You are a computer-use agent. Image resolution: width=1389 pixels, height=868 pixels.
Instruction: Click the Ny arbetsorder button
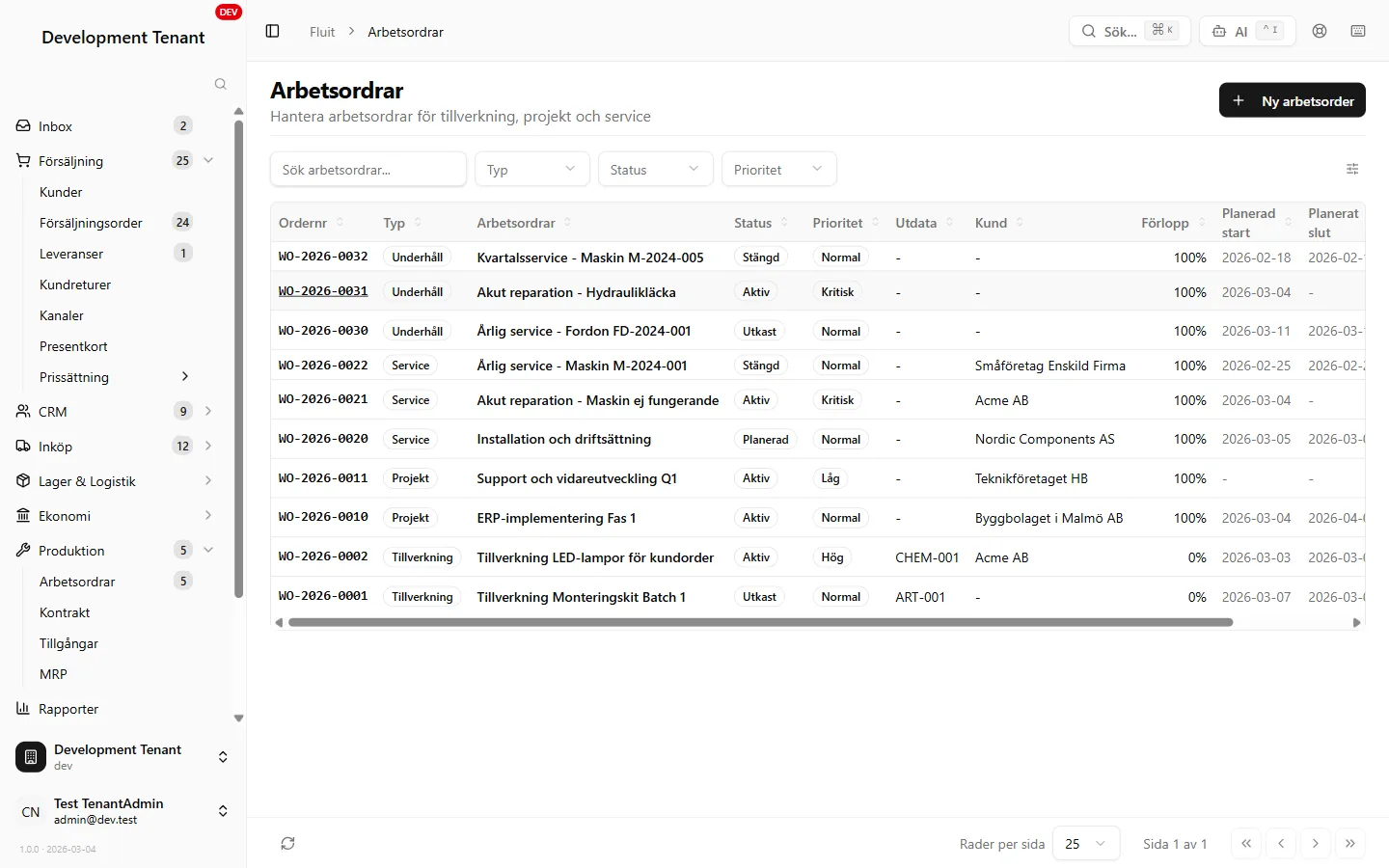(x=1292, y=100)
